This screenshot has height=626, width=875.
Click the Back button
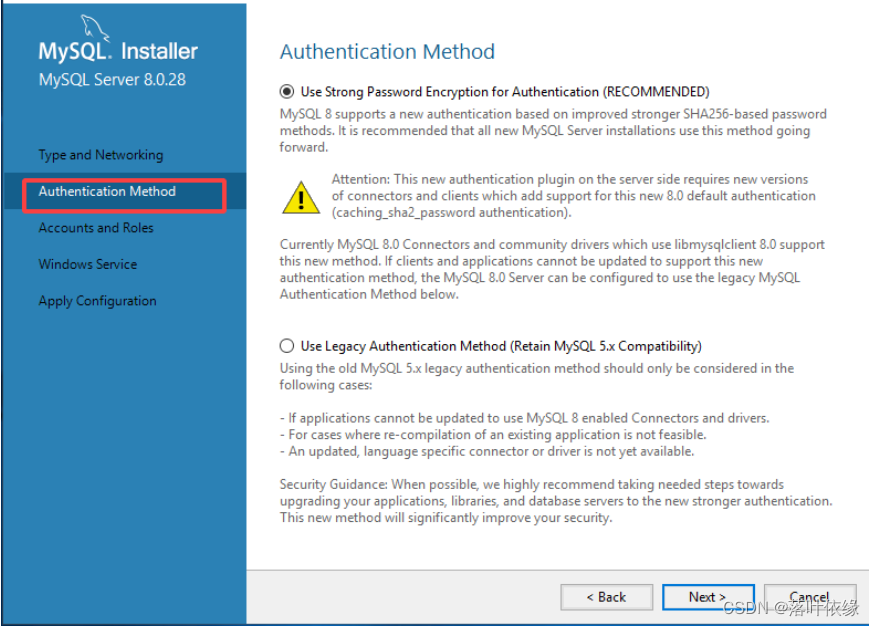pyautogui.click(x=607, y=597)
